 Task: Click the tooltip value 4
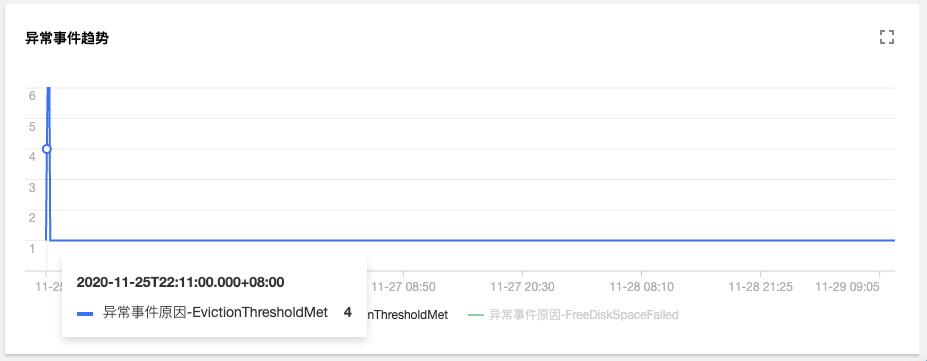coord(348,313)
